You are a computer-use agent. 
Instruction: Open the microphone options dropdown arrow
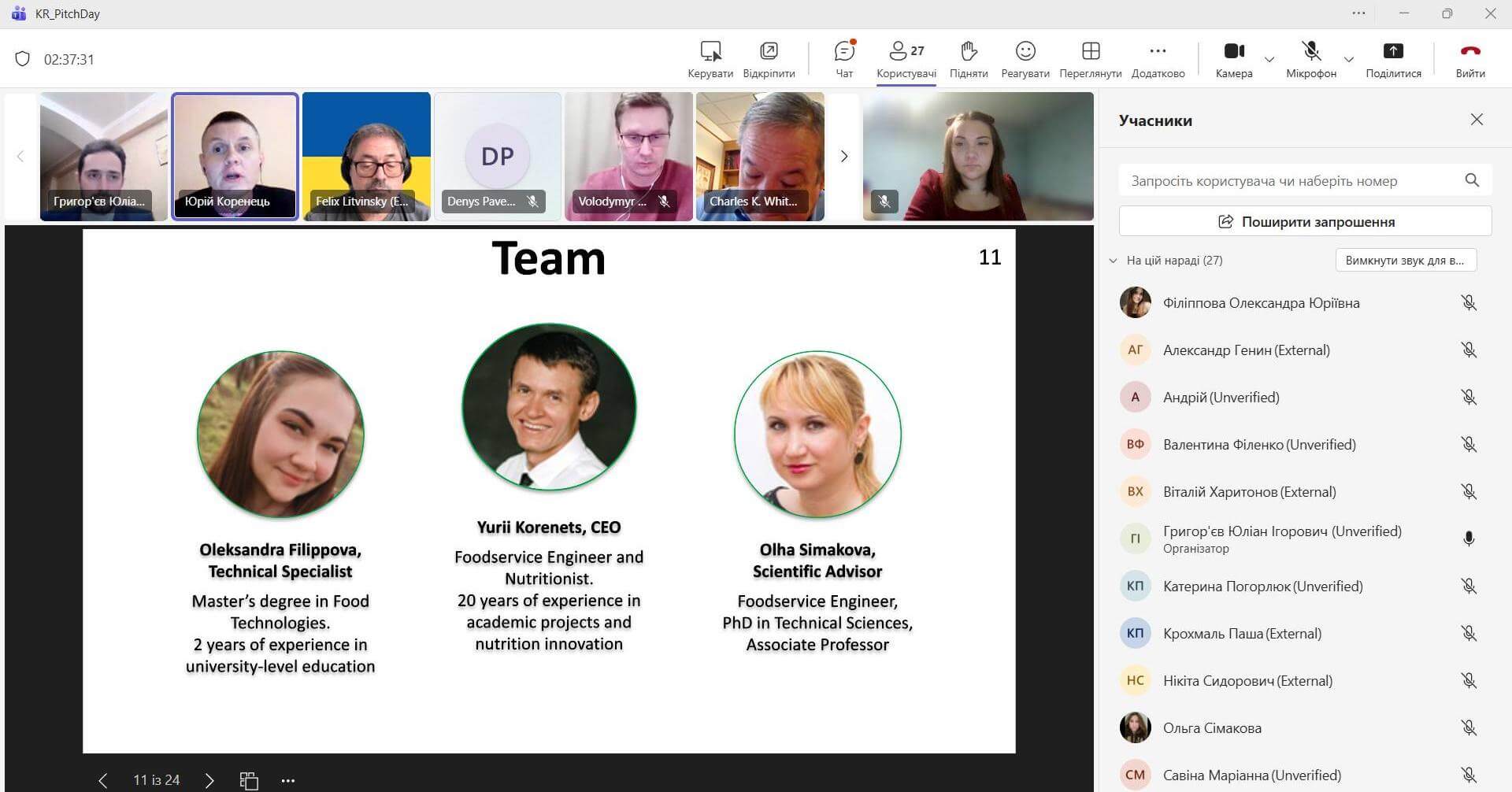point(1349,60)
